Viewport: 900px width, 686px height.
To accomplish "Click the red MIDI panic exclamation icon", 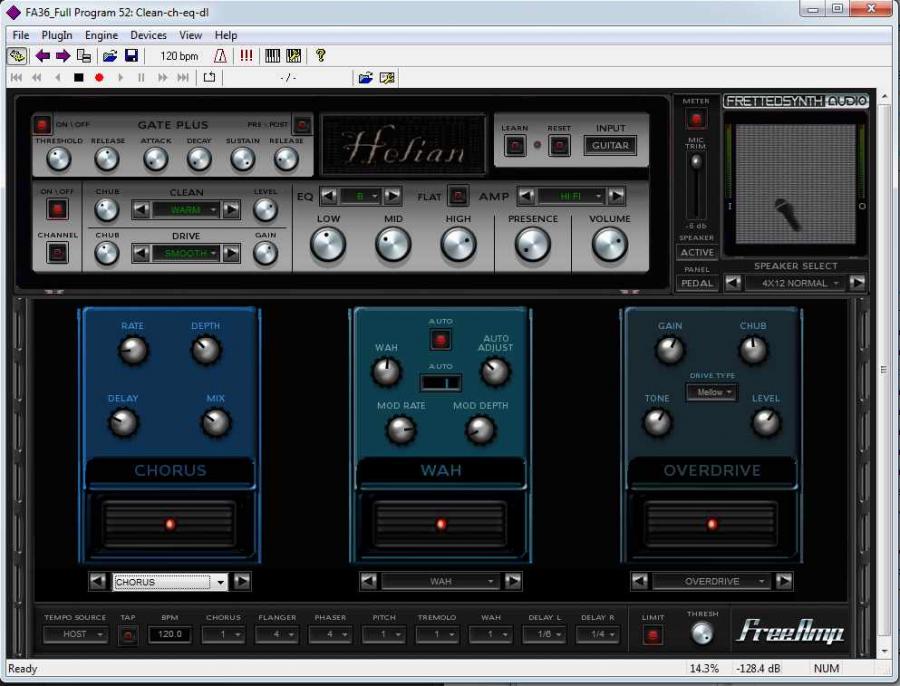I will (x=246, y=56).
